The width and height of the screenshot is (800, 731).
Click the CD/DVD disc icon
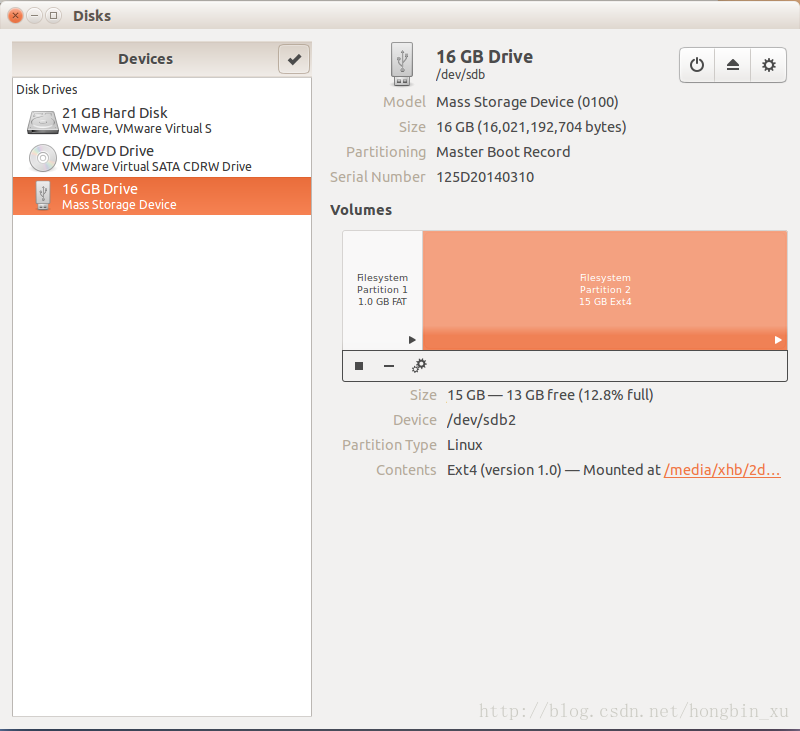[43, 158]
